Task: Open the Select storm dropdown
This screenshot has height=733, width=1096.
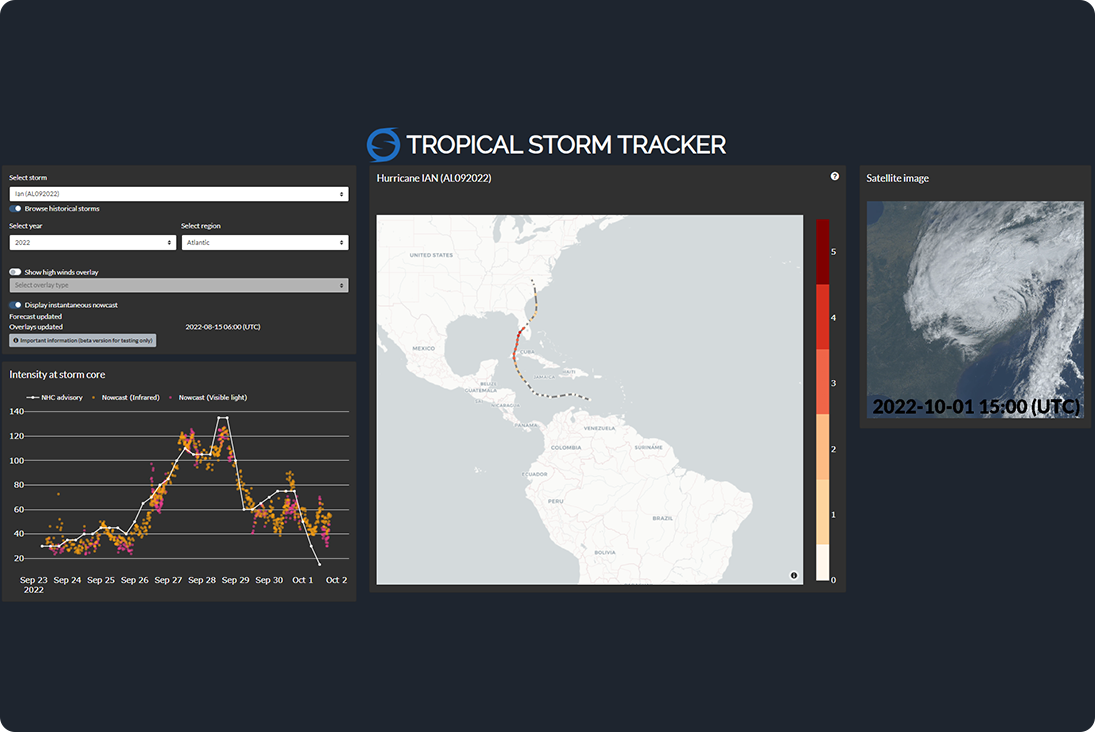Action: [179, 194]
